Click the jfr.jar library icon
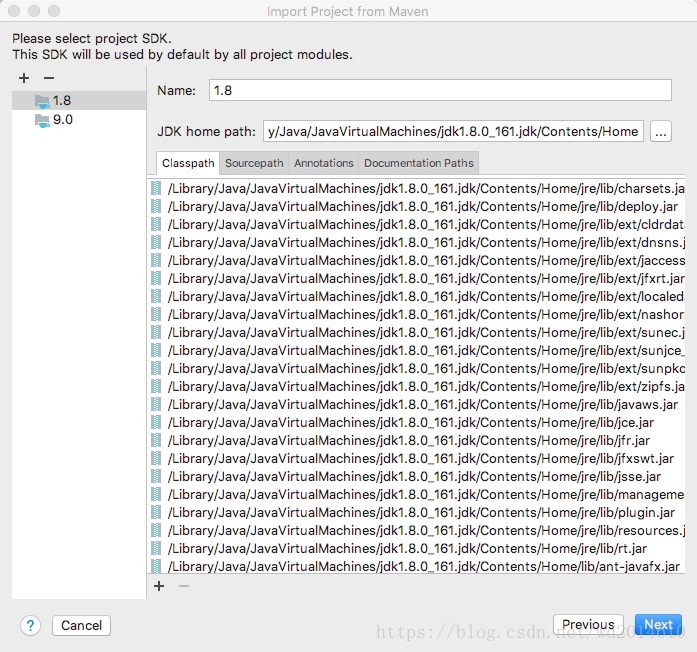The height and width of the screenshot is (652, 697). (x=156, y=440)
